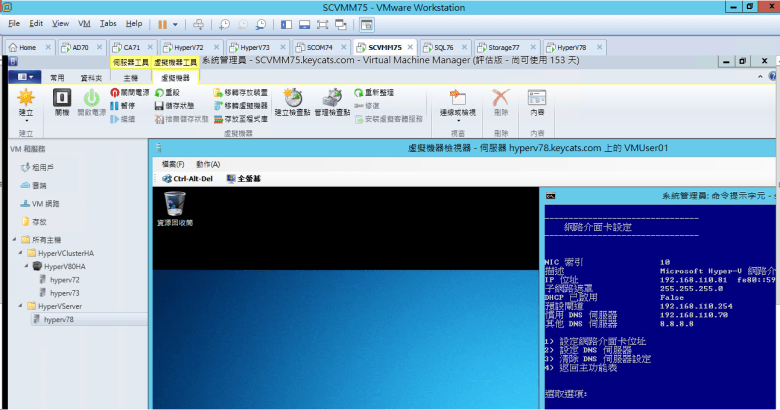Open the 連線或檢視 dropdown

tap(457, 105)
